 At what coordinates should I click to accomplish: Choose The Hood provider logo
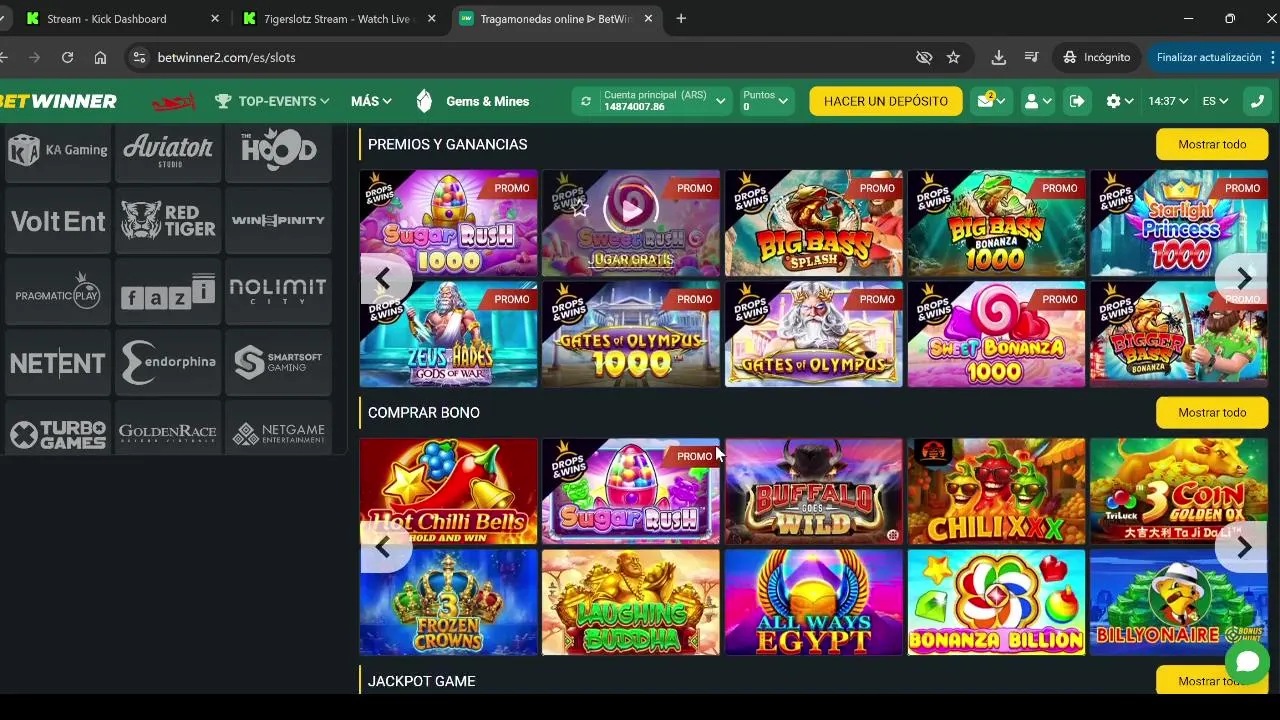(x=278, y=150)
